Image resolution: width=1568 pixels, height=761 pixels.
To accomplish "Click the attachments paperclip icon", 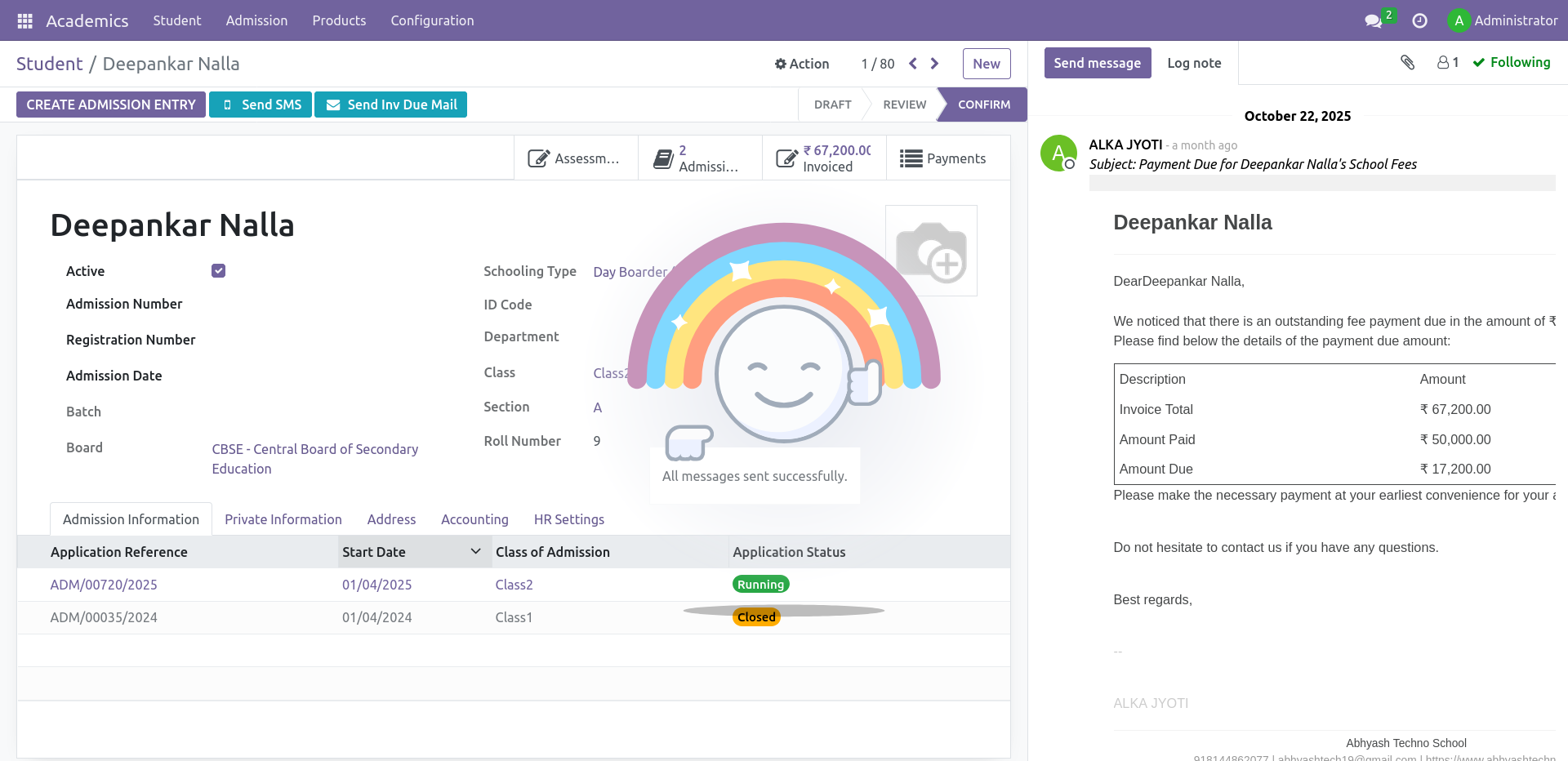I will 1407,62.
